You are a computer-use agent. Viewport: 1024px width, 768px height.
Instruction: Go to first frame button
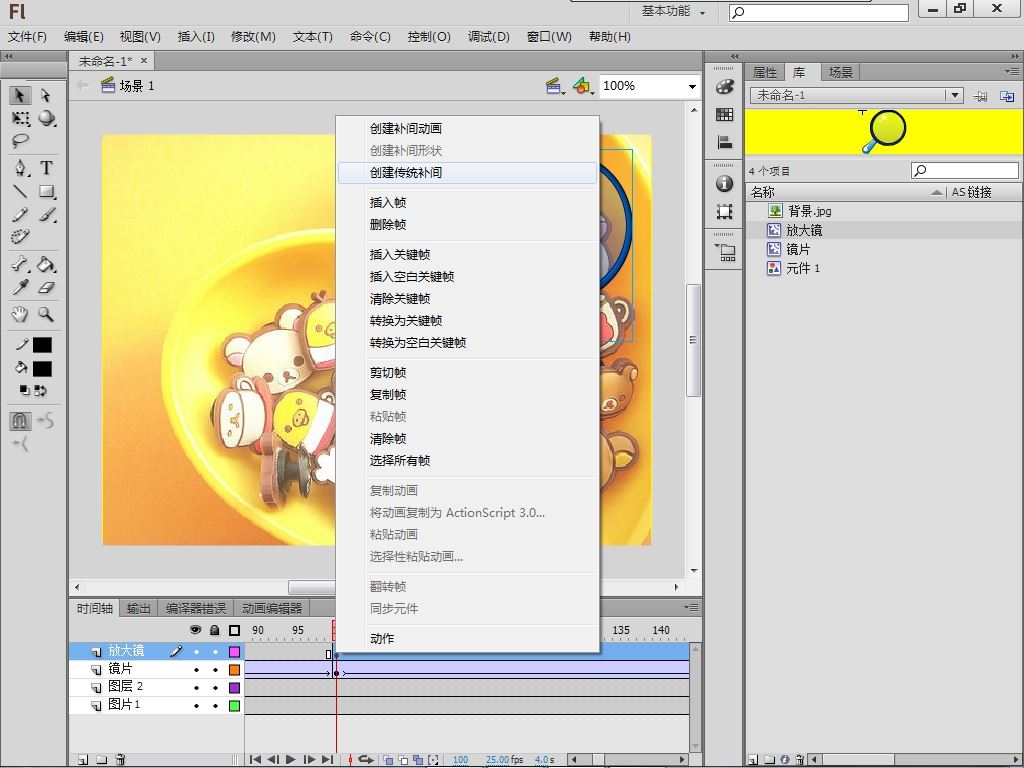(255, 760)
